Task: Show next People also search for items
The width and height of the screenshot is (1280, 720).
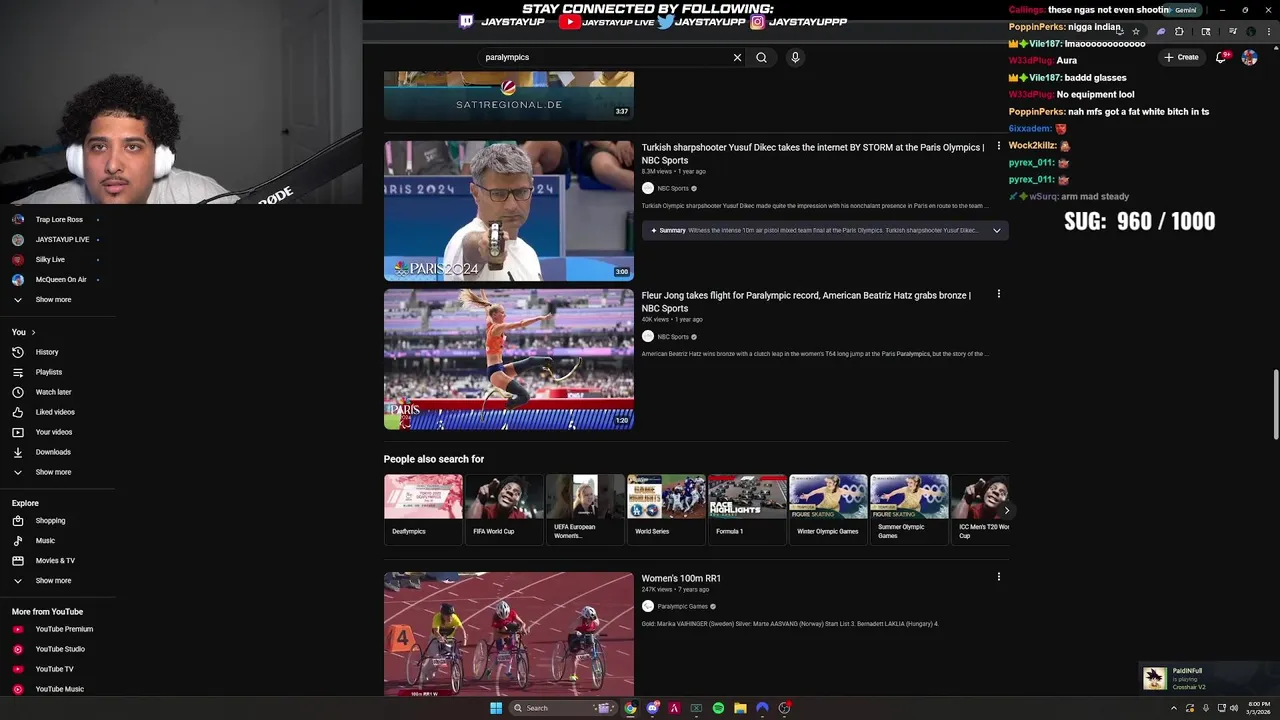Action: pyautogui.click(x=1006, y=510)
